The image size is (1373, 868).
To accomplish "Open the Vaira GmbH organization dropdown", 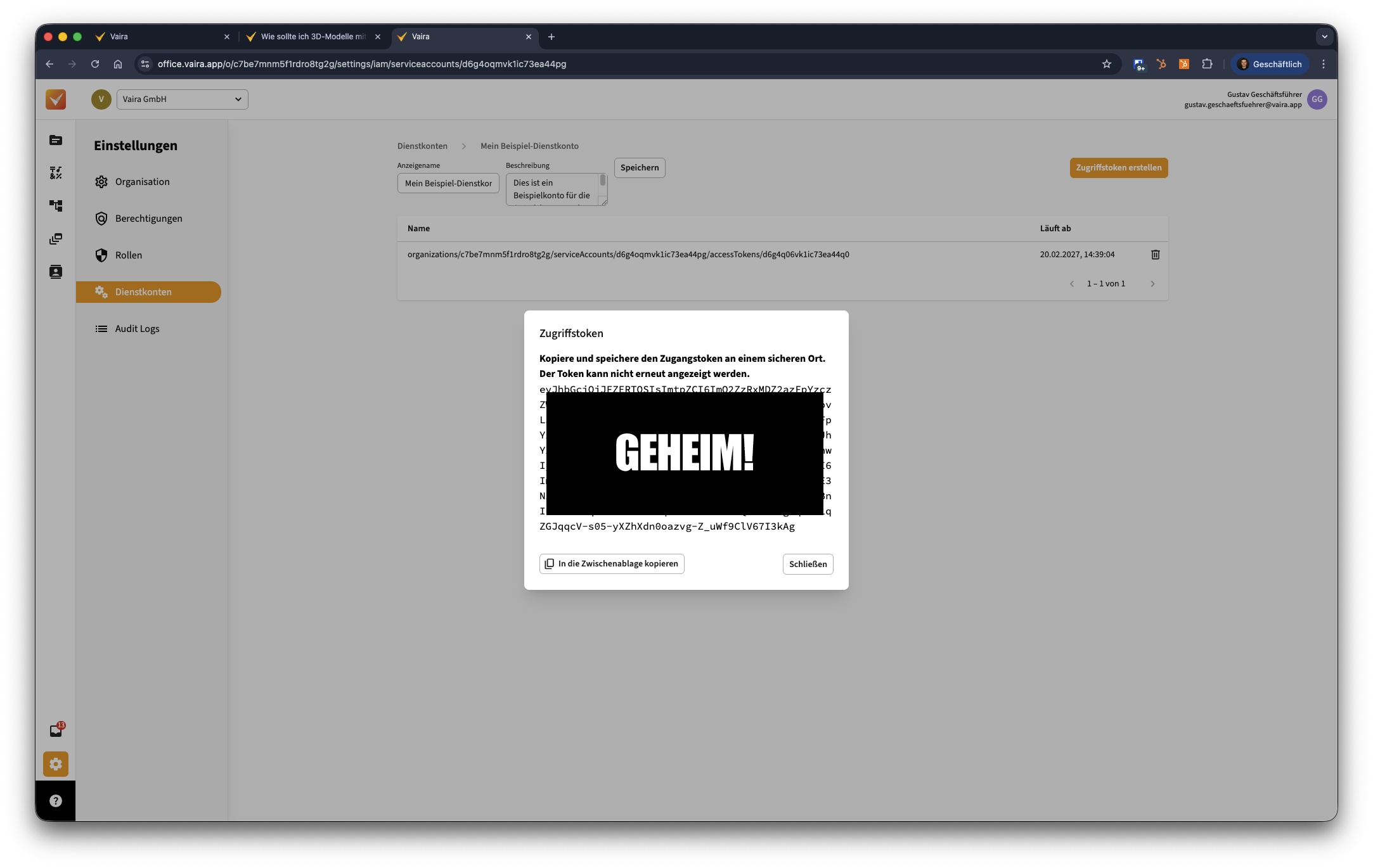I will click(x=182, y=99).
